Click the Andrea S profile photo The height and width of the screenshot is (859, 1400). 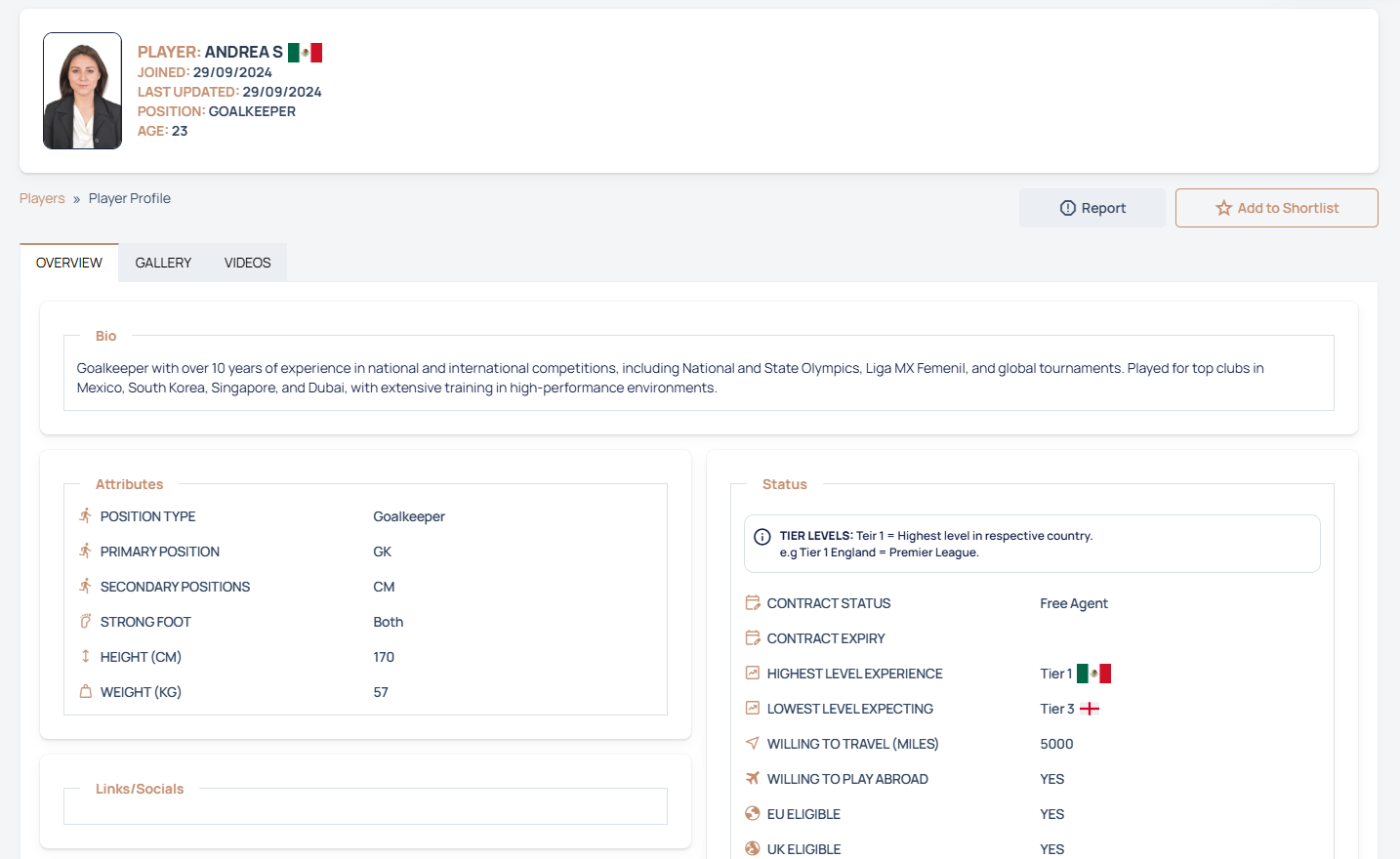[83, 91]
